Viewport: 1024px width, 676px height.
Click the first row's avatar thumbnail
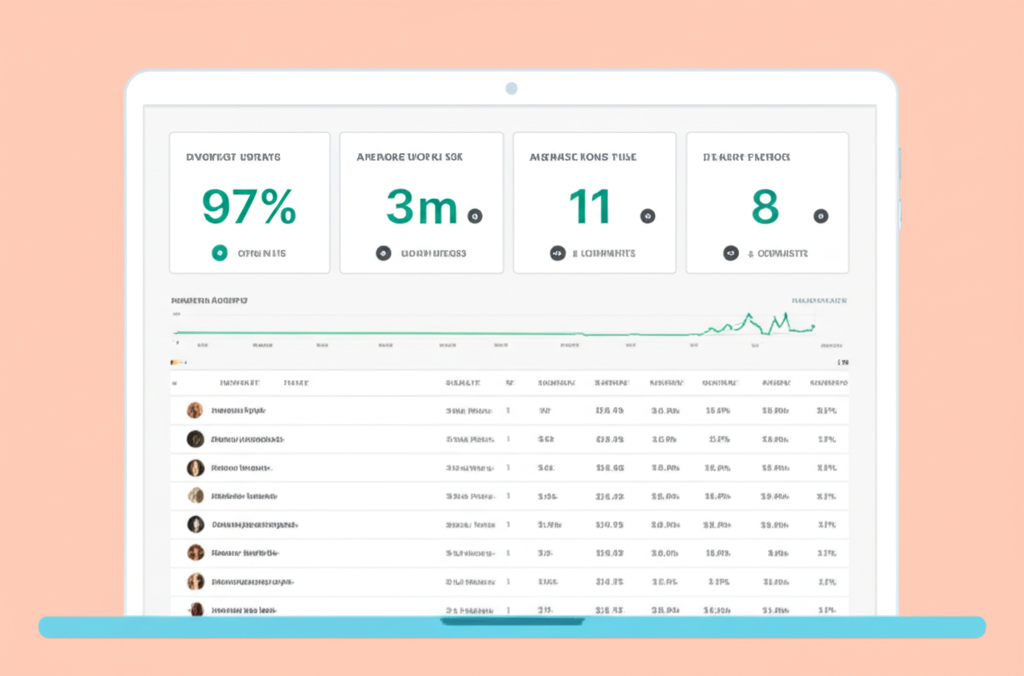(x=193, y=410)
